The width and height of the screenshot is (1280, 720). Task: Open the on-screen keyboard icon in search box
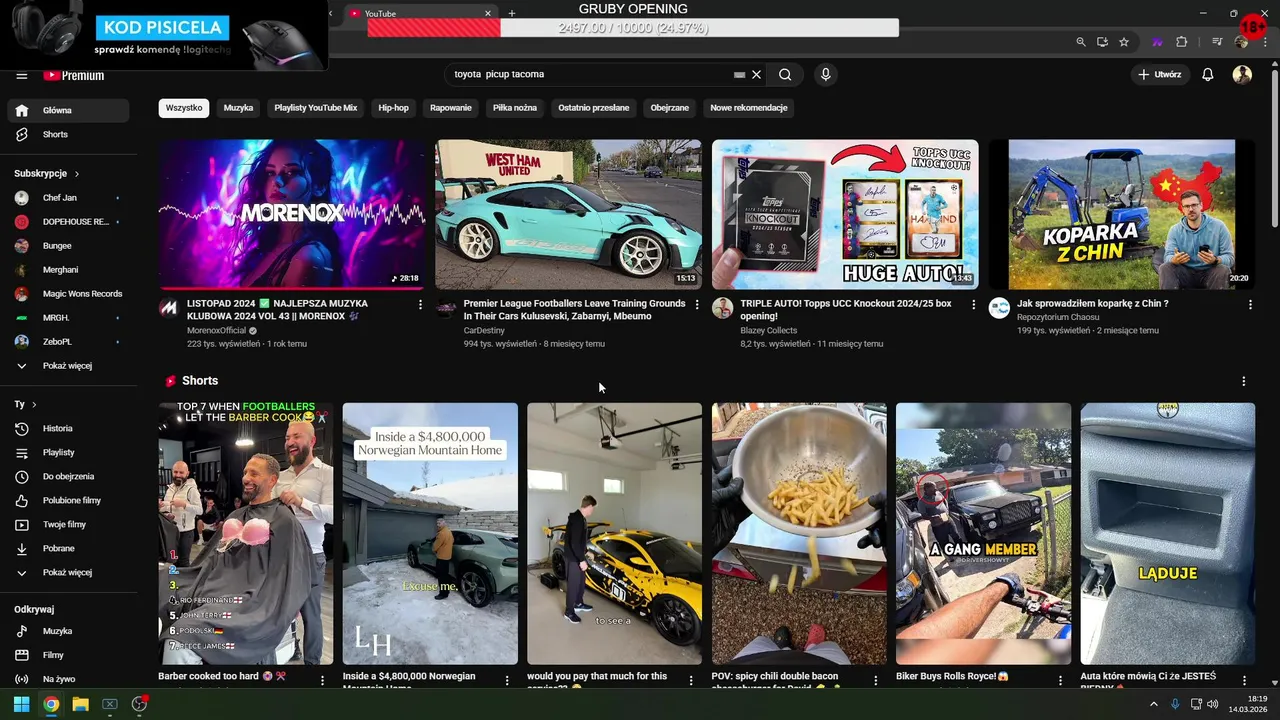tap(739, 74)
